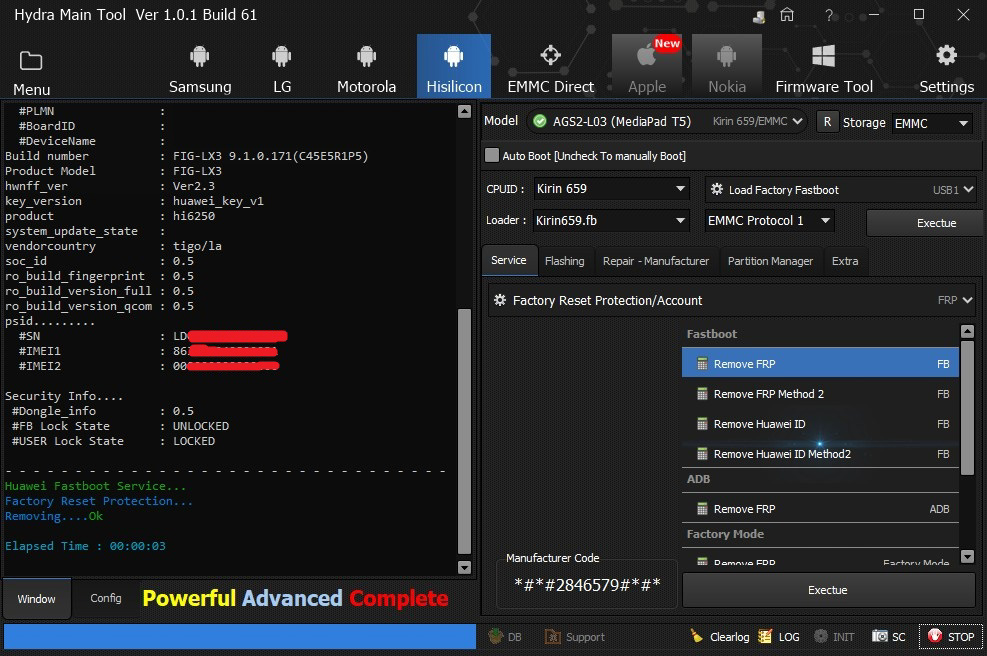Switch to the Flashing tab
The width and height of the screenshot is (987, 656).
coord(564,261)
